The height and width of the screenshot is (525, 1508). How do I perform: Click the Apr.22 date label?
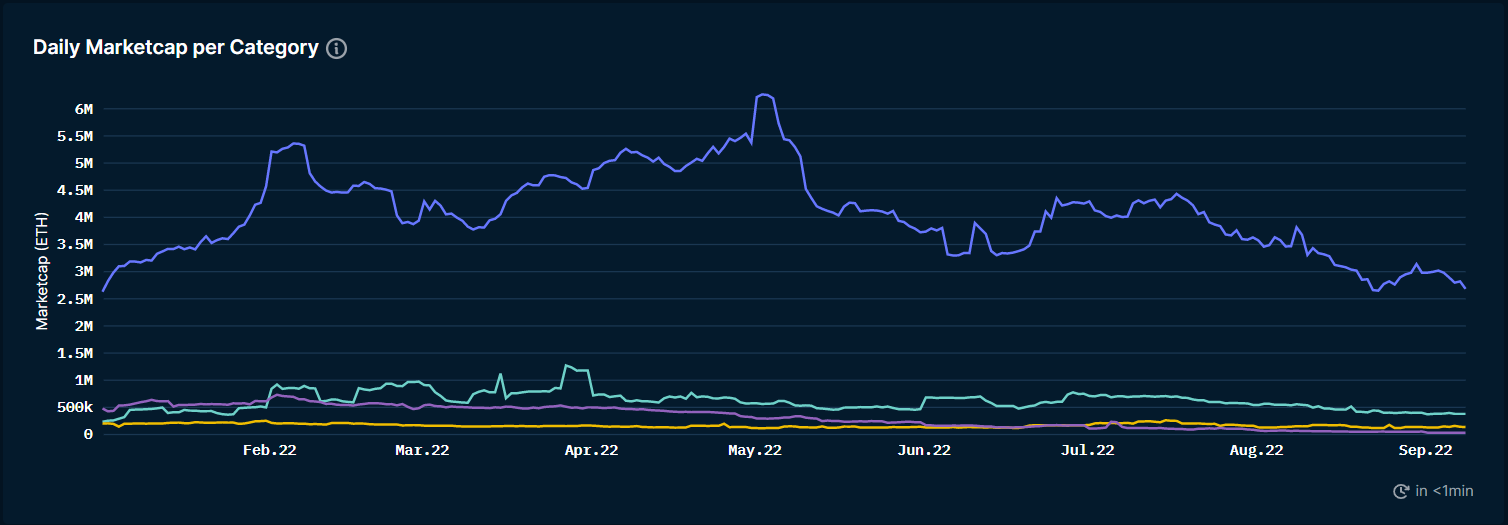click(x=591, y=451)
